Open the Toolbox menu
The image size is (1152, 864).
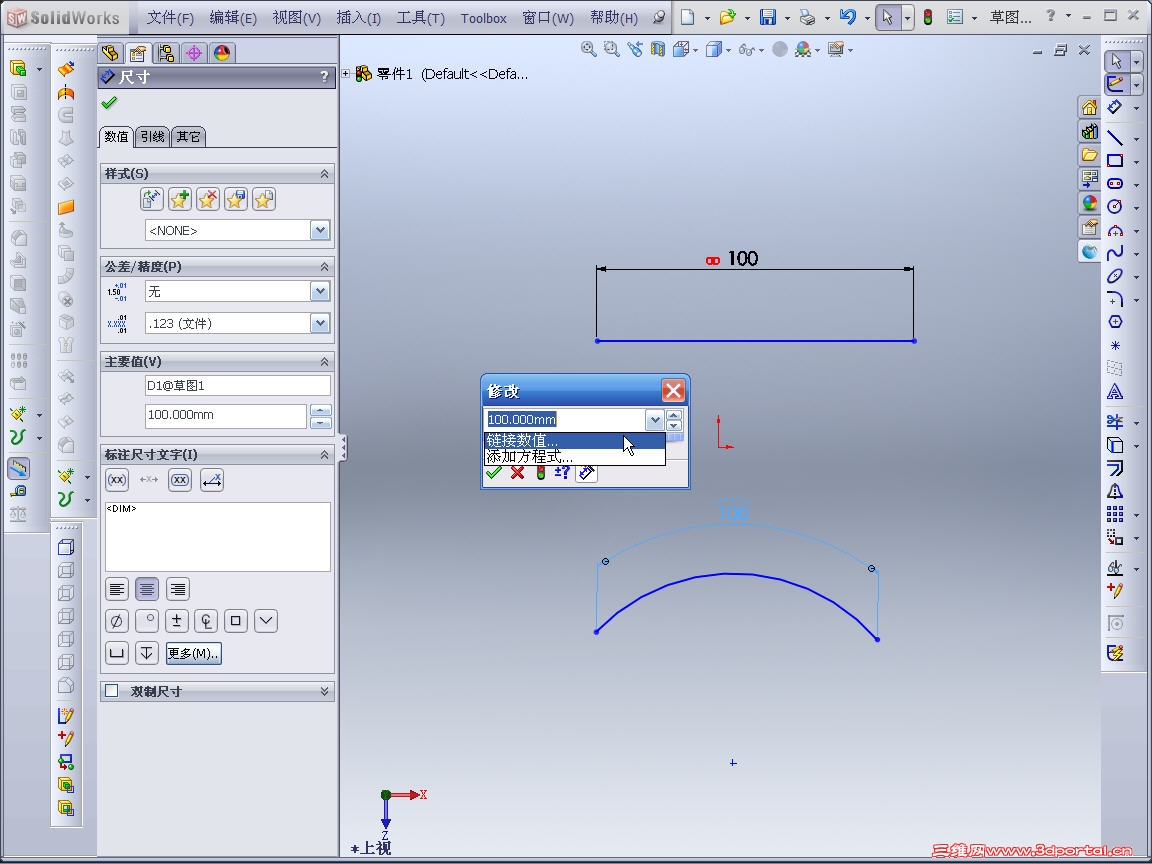483,18
